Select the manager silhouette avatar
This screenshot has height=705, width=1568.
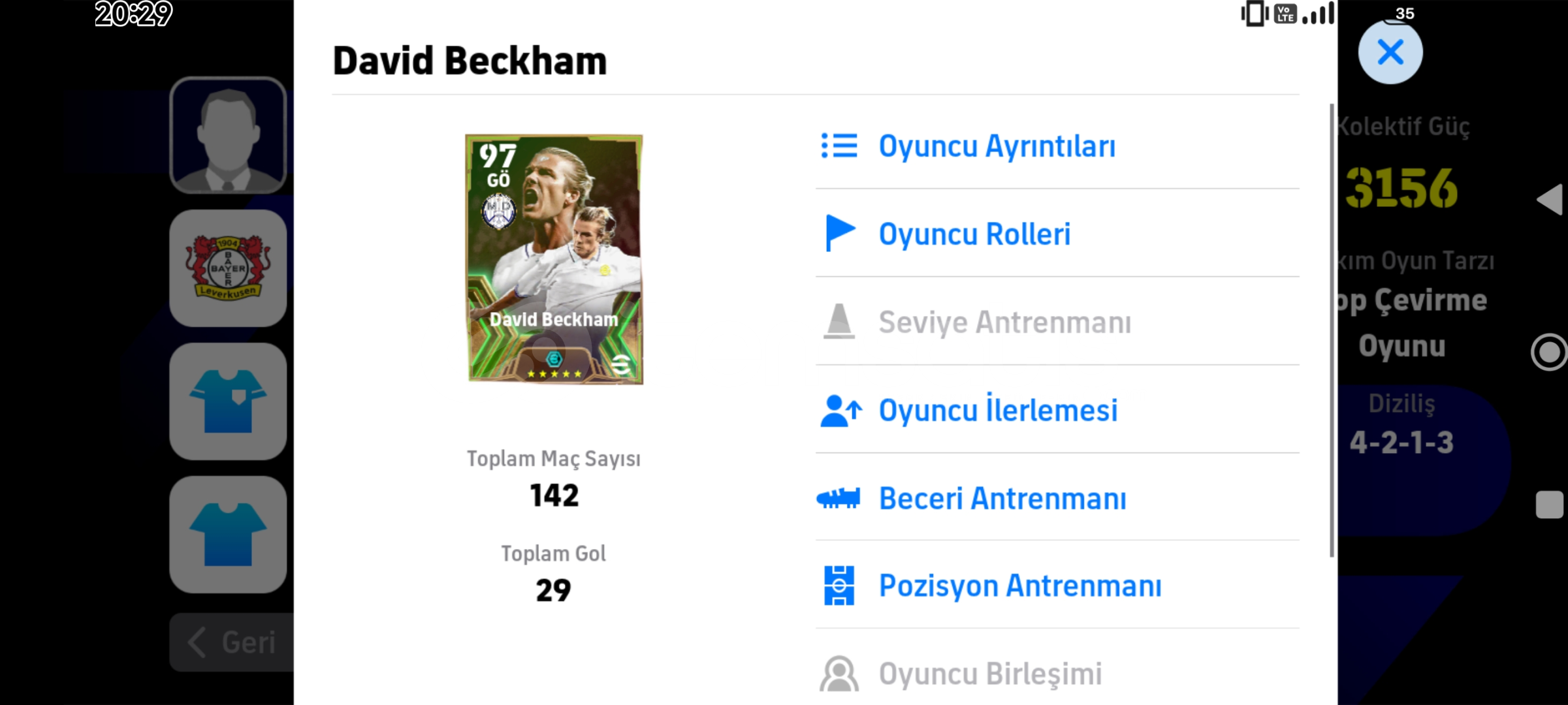point(228,135)
